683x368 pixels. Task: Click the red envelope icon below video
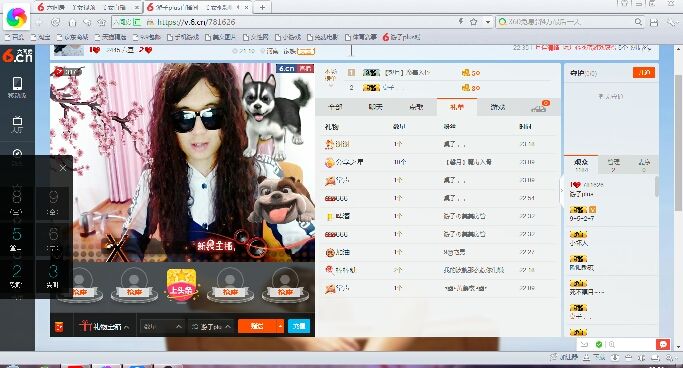(x=59, y=326)
